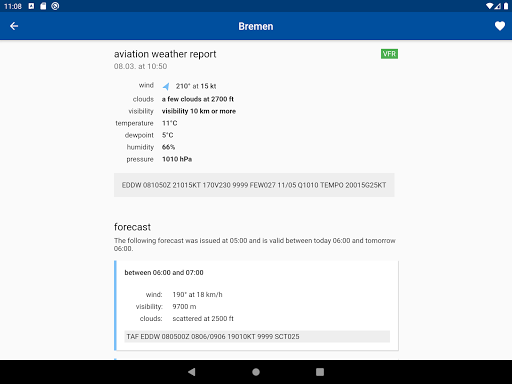Click the pressure 1010 hPa value
Viewport: 512px width, 384px height.
pos(177,159)
